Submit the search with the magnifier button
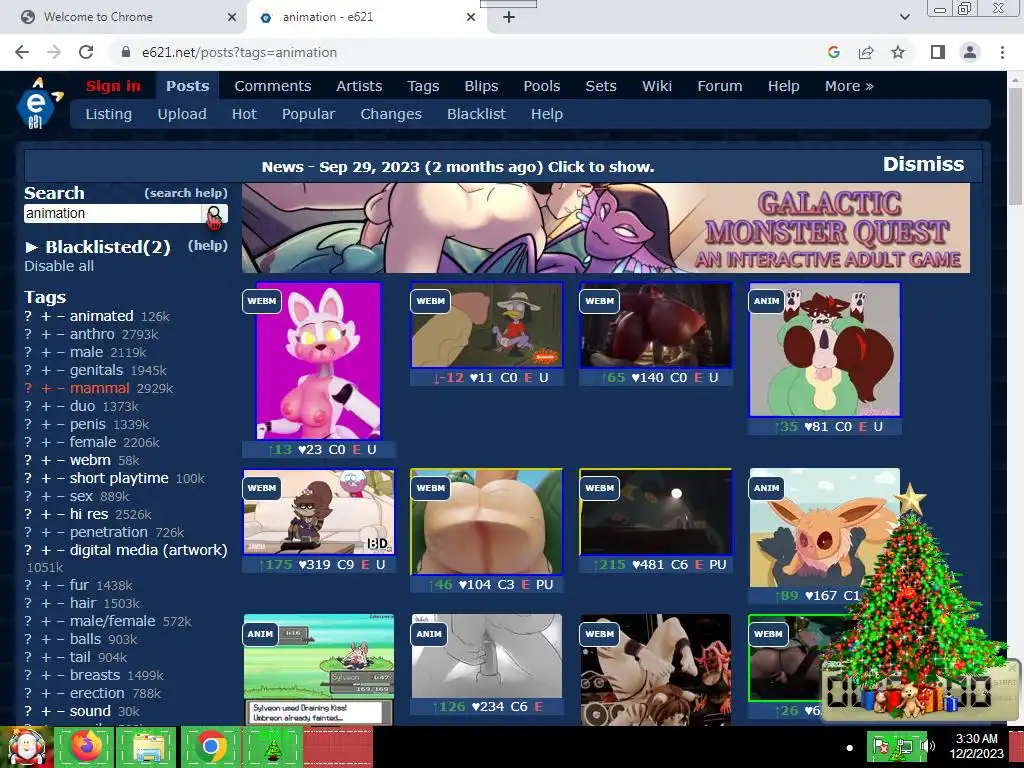1024x768 pixels. pos(214,214)
